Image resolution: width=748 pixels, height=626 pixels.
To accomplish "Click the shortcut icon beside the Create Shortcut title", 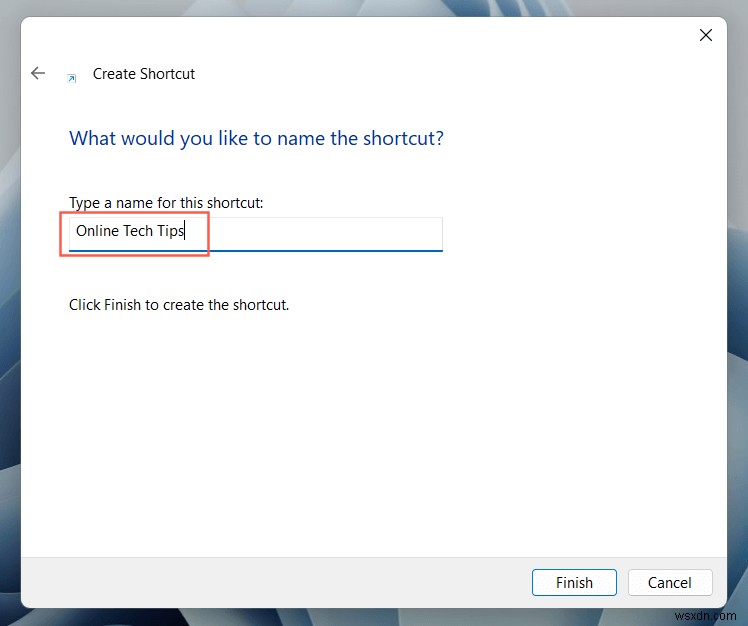I will pos(72,78).
